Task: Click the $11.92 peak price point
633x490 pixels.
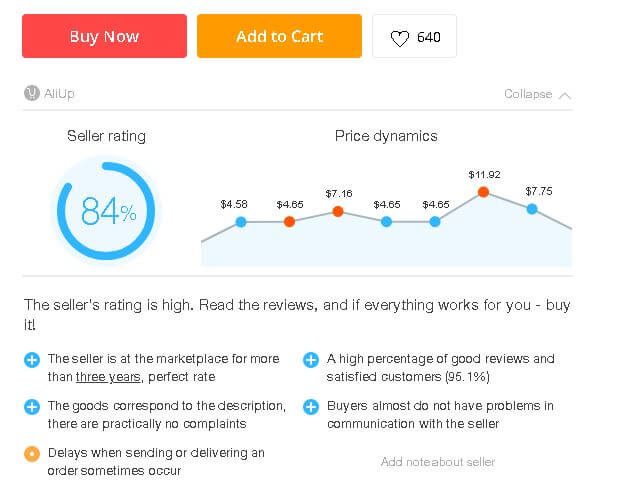Action: coord(483,191)
